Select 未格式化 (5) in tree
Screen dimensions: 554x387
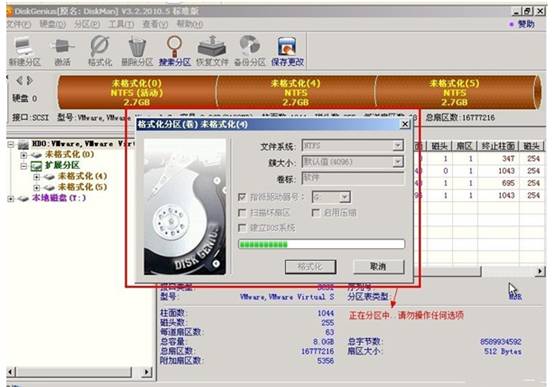[82, 187]
